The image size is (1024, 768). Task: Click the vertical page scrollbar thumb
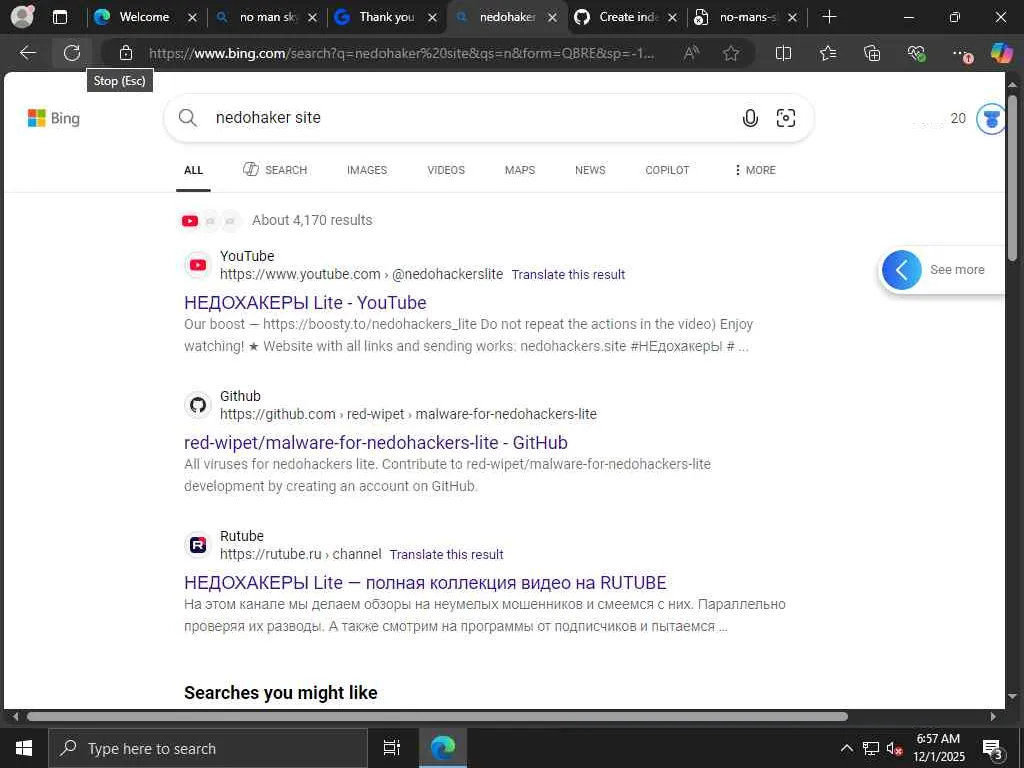1012,178
